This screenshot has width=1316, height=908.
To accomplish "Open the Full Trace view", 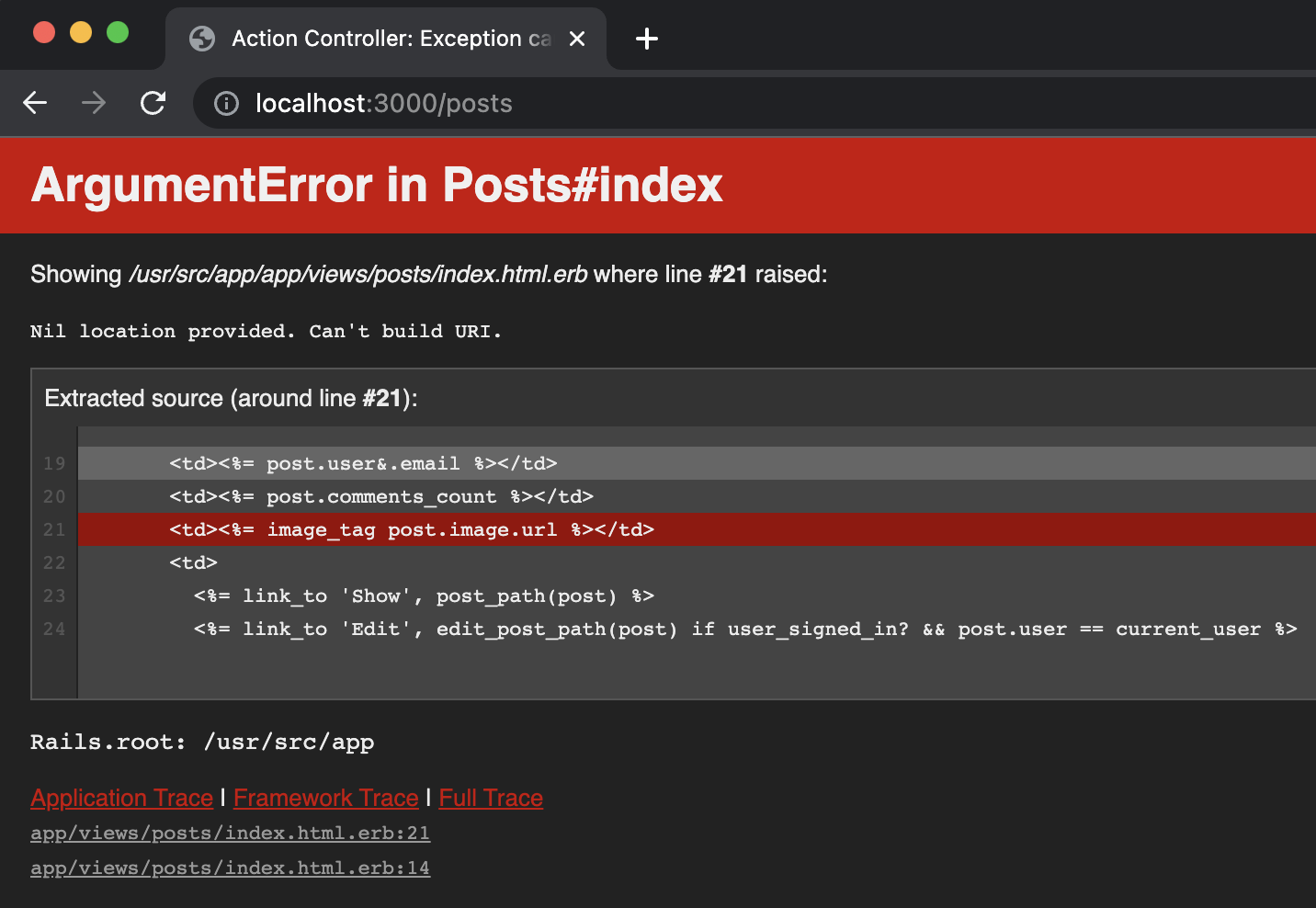I will (x=491, y=798).
